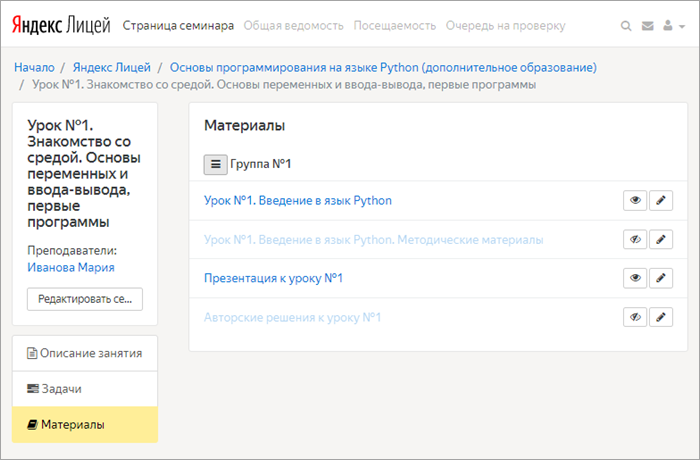
Task: Expand the user account dropdown
Action: click(674, 26)
